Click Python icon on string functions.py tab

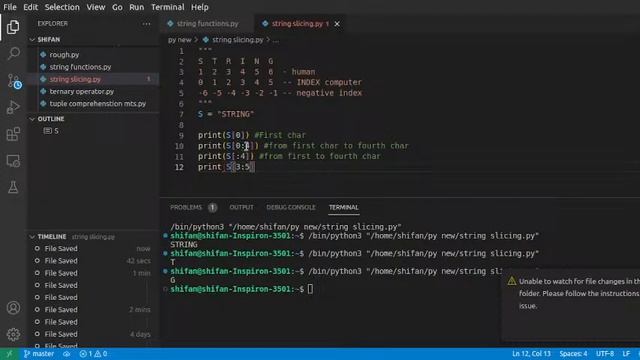[x=170, y=24]
